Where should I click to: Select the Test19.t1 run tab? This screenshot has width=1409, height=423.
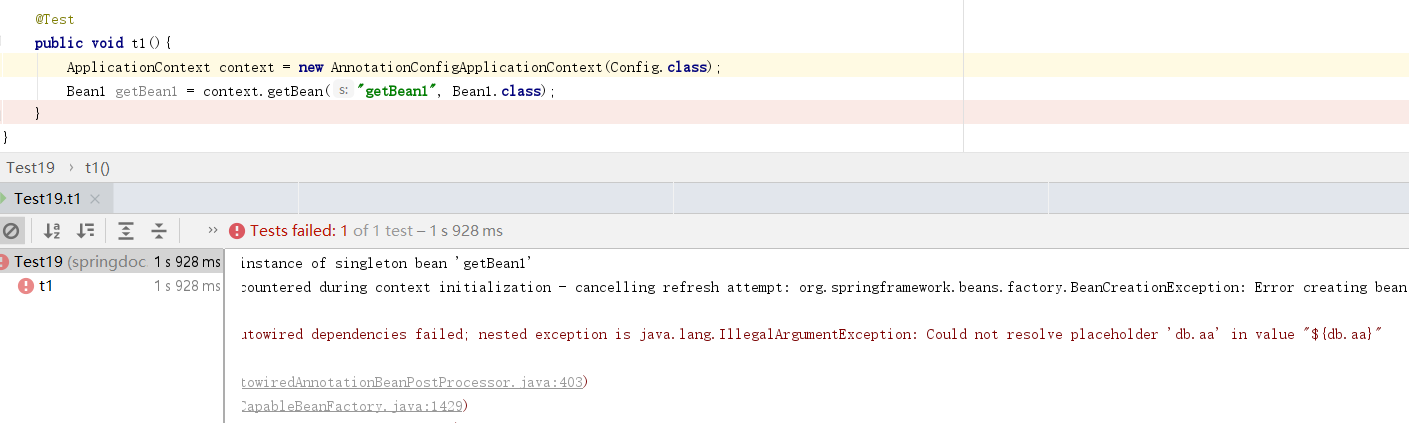[48, 198]
